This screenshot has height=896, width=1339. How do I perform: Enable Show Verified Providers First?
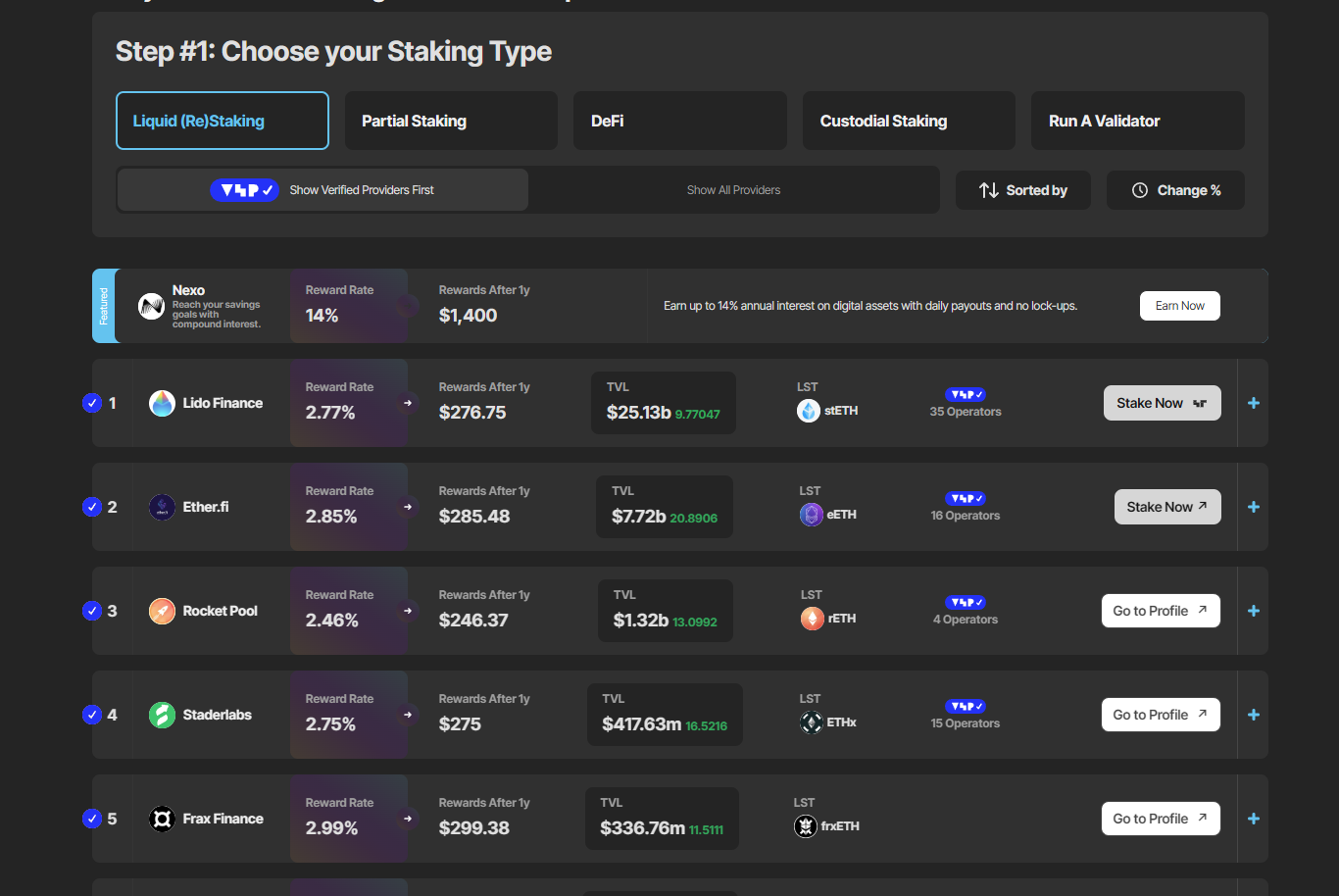(x=322, y=190)
